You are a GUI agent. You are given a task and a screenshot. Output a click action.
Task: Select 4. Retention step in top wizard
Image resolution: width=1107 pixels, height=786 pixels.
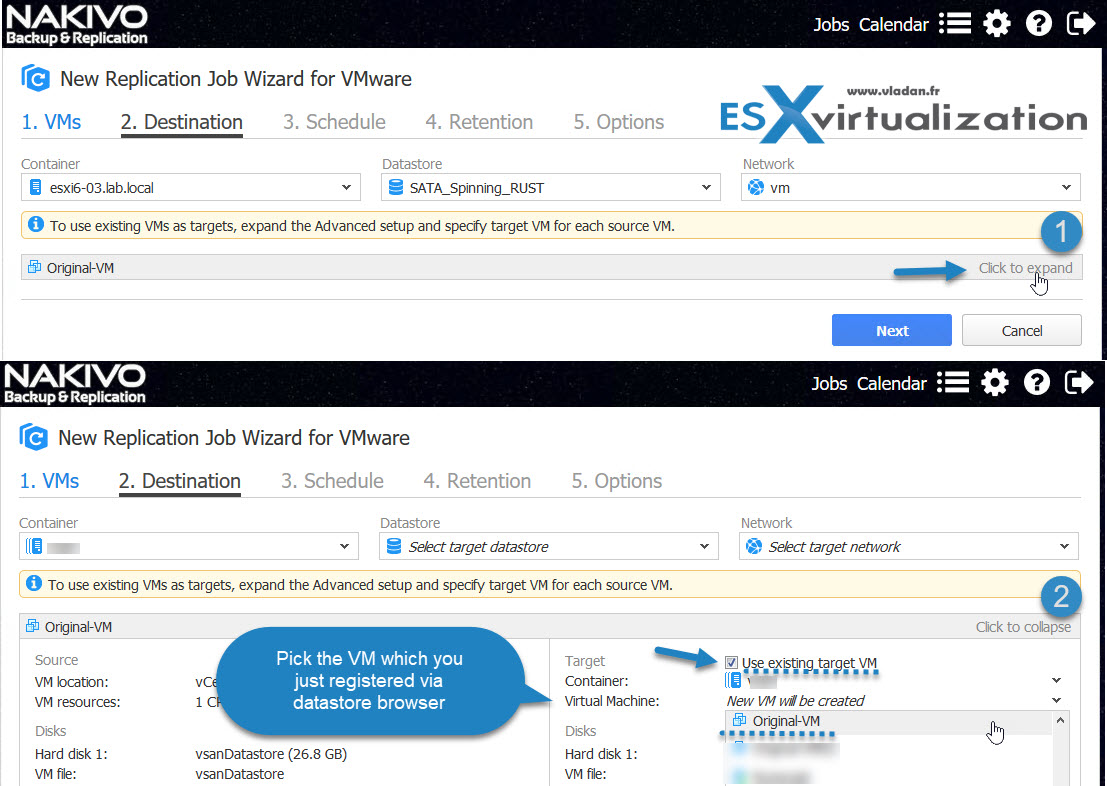479,122
